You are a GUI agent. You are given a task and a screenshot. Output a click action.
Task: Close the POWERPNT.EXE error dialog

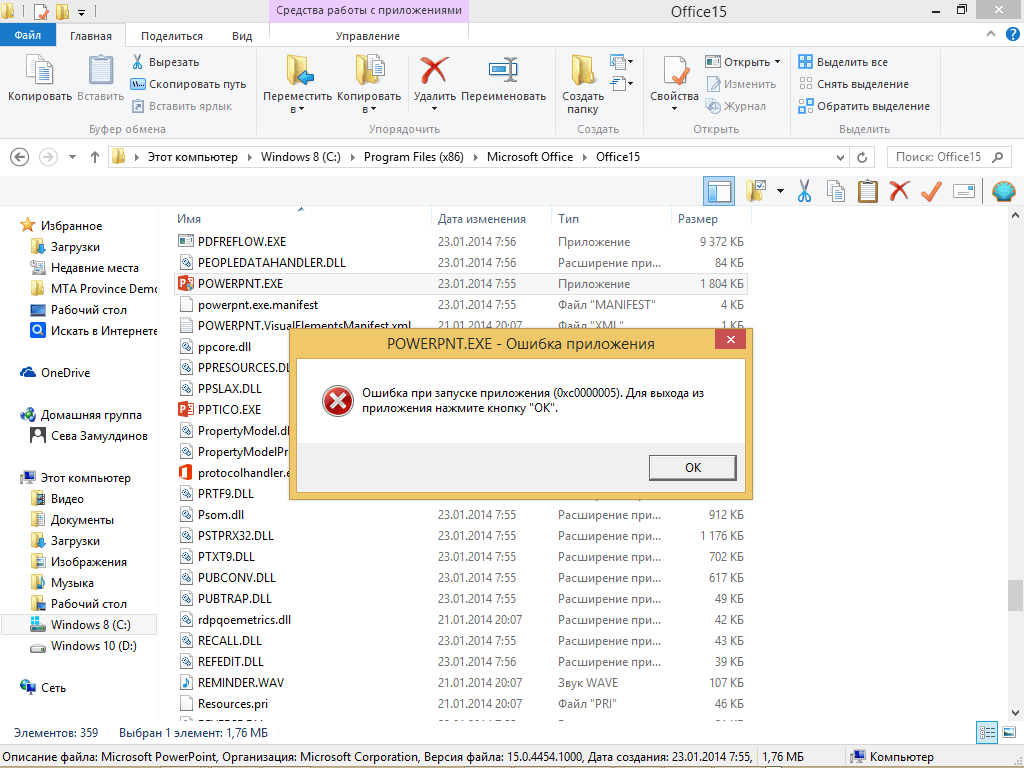(730, 340)
